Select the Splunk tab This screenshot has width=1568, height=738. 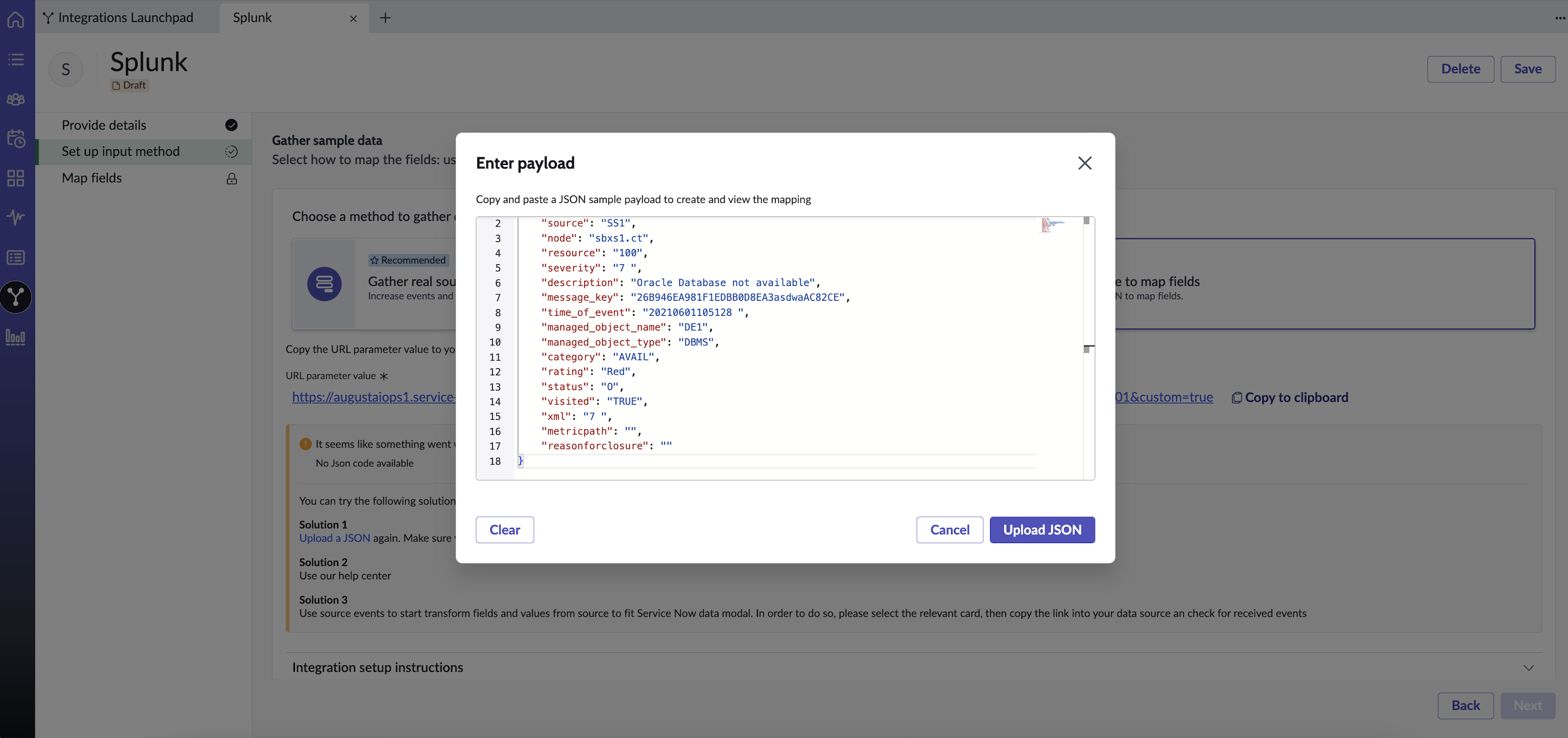pyautogui.click(x=252, y=18)
